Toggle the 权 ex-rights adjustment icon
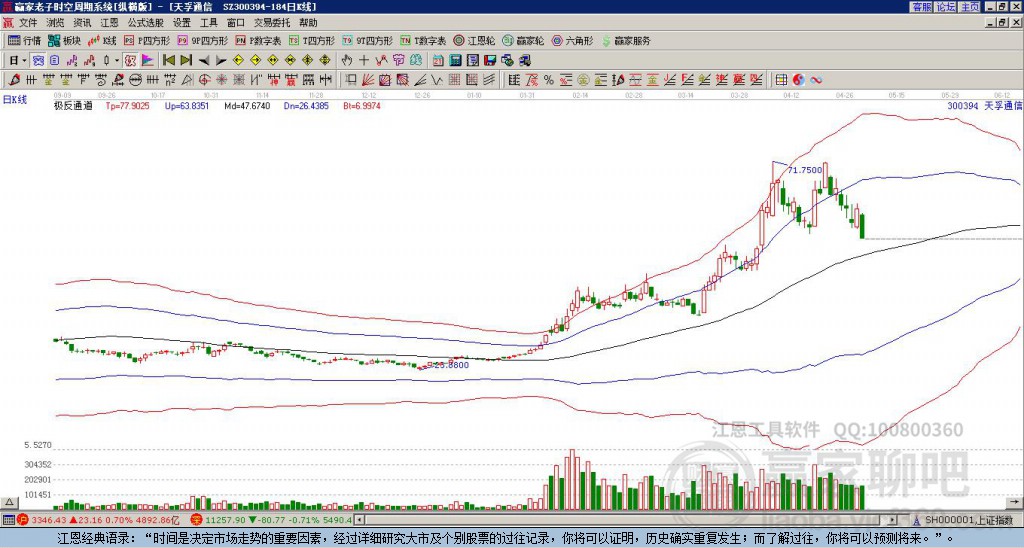Screen dimensions: 1024x548 point(130,60)
